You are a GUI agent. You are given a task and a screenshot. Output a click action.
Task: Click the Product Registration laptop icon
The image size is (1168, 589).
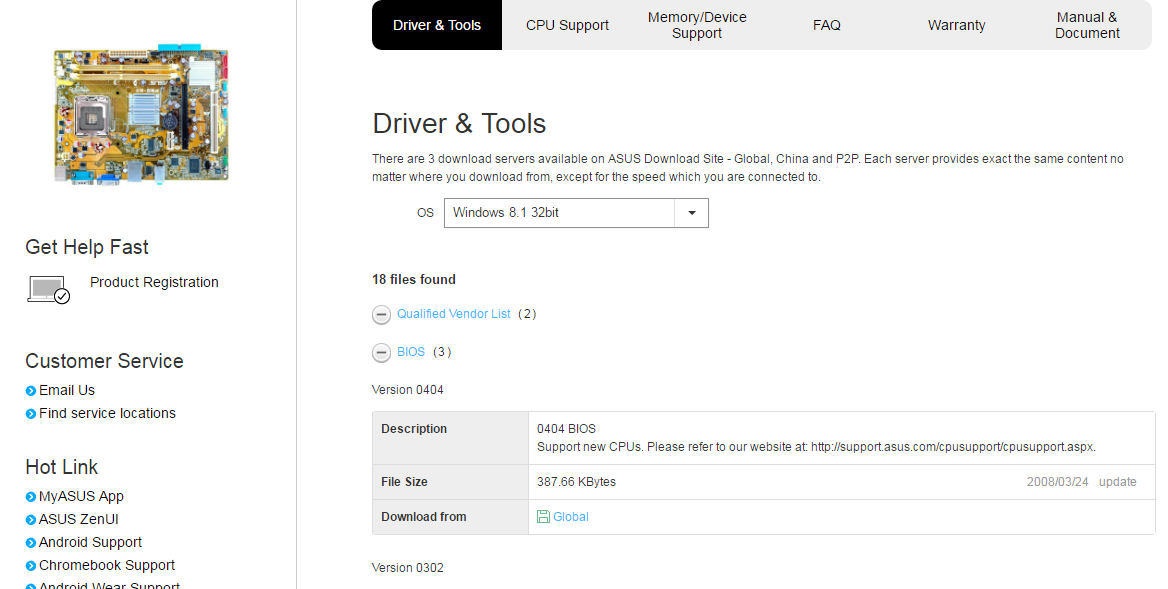(48, 290)
